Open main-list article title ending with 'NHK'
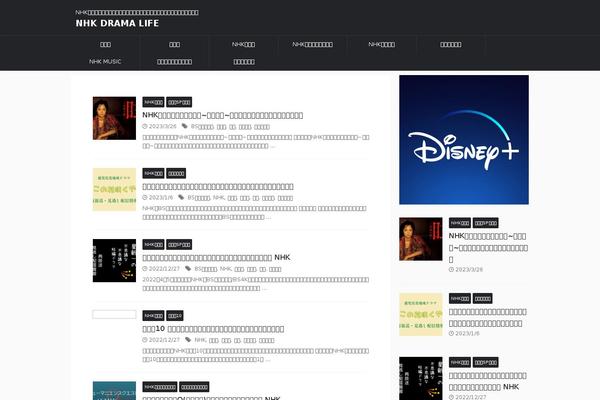 coord(216,258)
